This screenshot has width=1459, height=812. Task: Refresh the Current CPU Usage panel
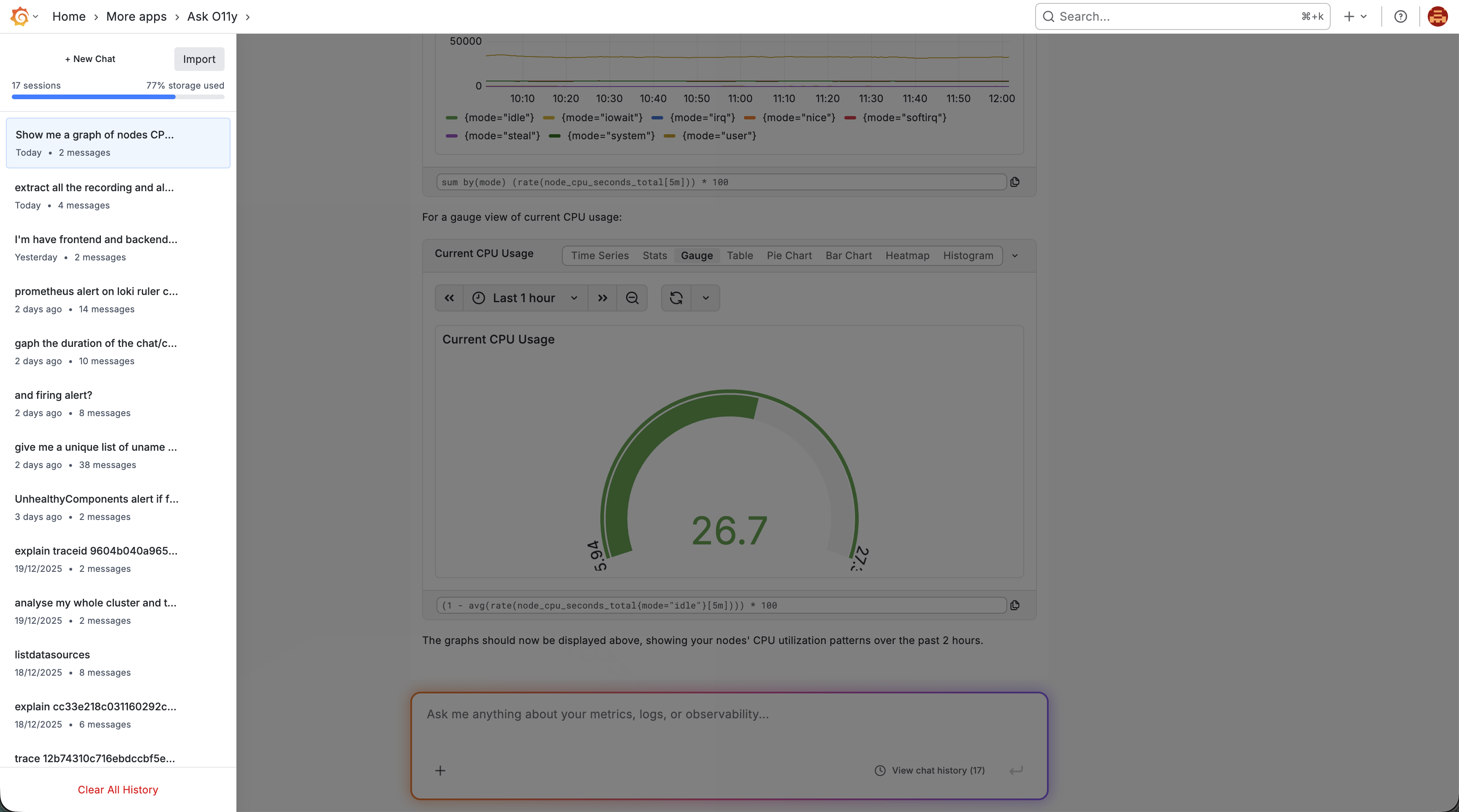[x=676, y=298]
